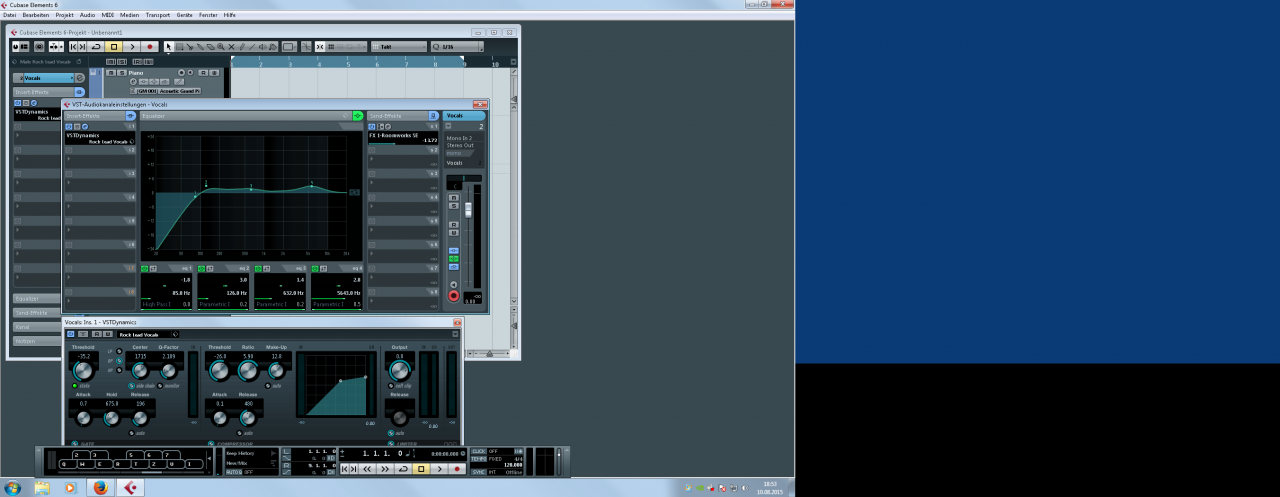Click Stop on the transport panel
The image size is (1280, 497).
421,469
